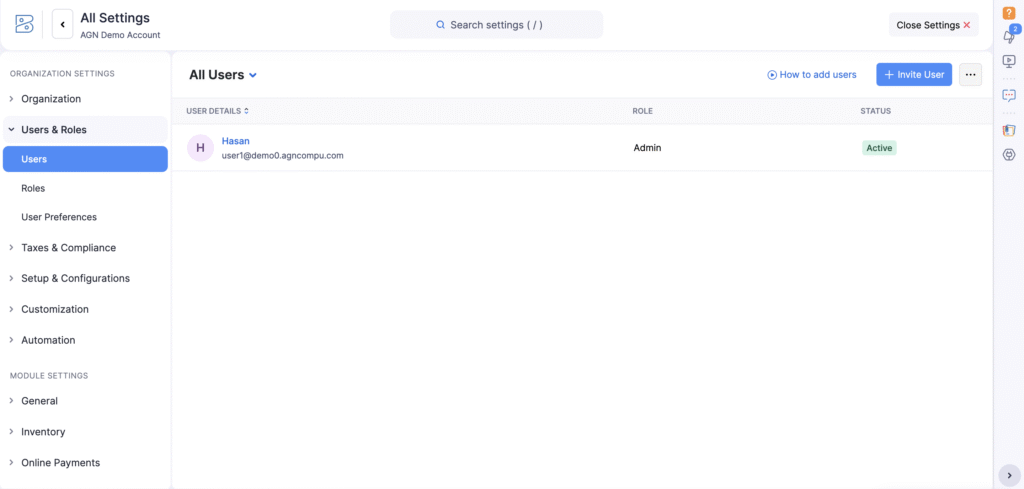Viewport: 1024px width, 489px height.
Task: Click the Admin role cell
Action: click(647, 148)
